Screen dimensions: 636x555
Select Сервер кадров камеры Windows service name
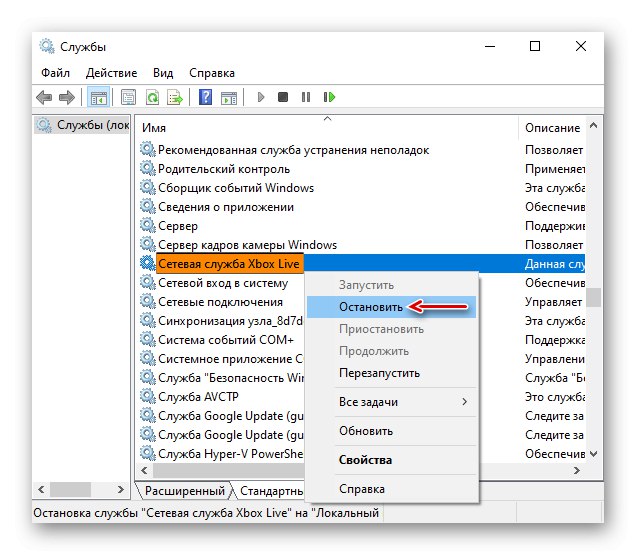point(247,245)
